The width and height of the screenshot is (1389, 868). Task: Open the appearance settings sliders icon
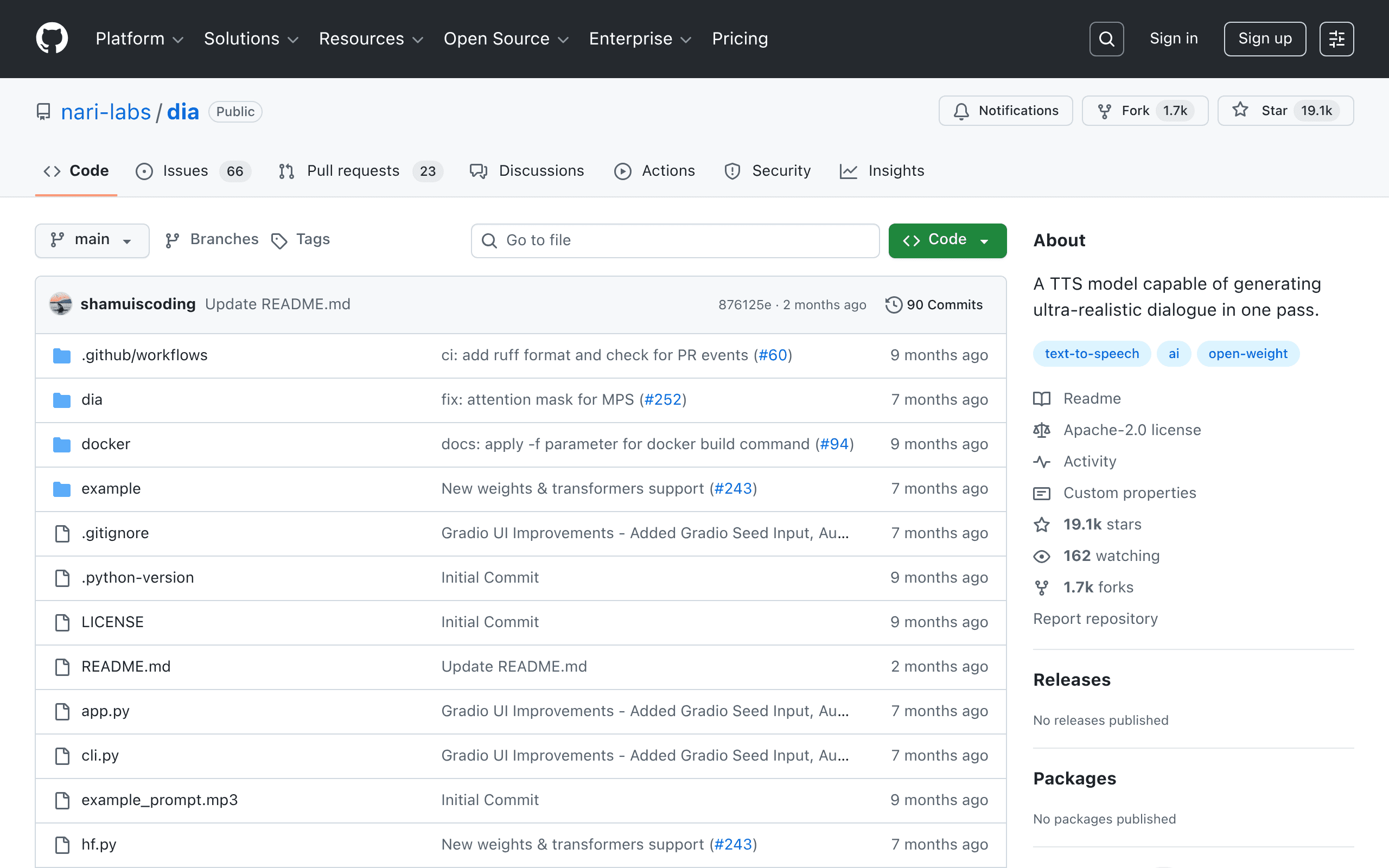pos(1336,39)
